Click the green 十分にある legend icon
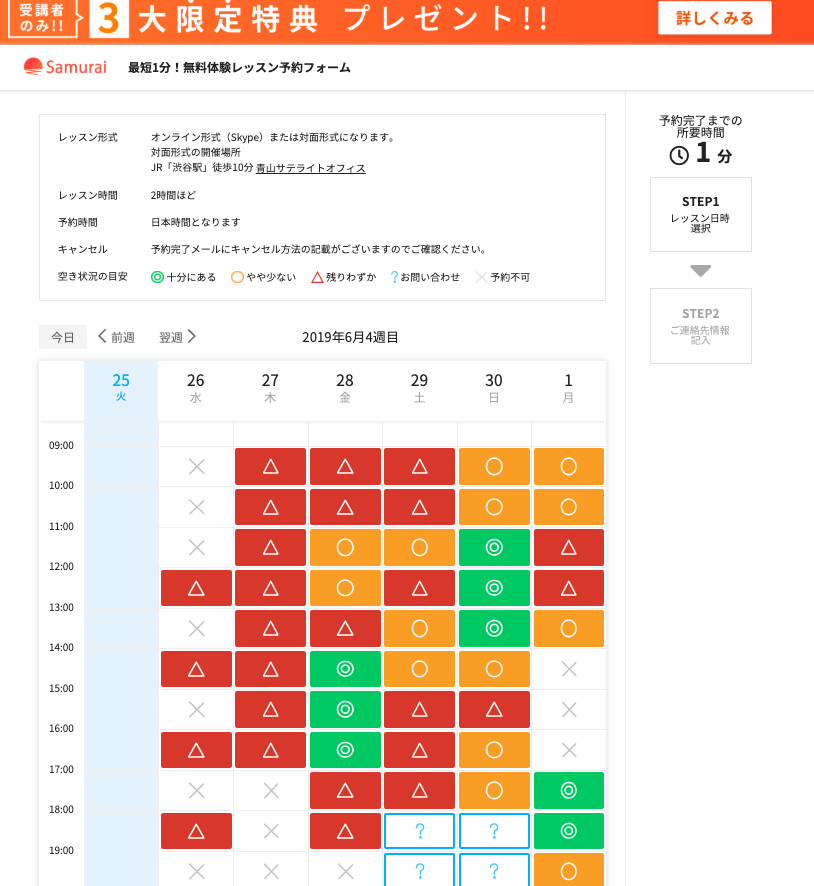This screenshot has width=814, height=886. (x=158, y=277)
